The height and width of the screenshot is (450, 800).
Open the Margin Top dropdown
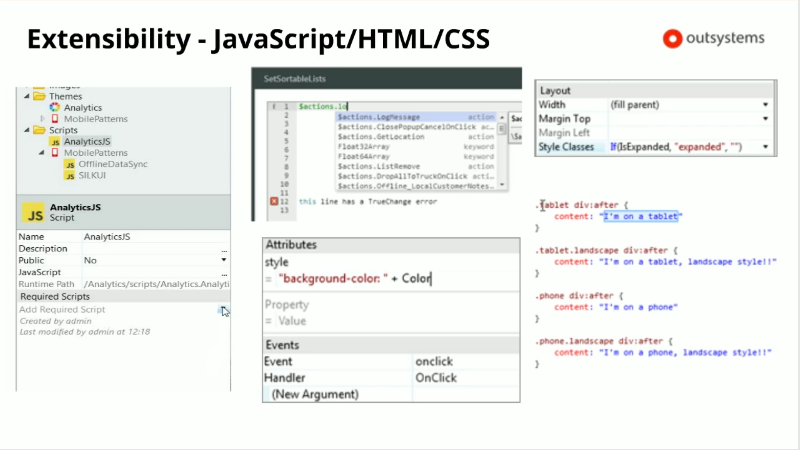765,118
